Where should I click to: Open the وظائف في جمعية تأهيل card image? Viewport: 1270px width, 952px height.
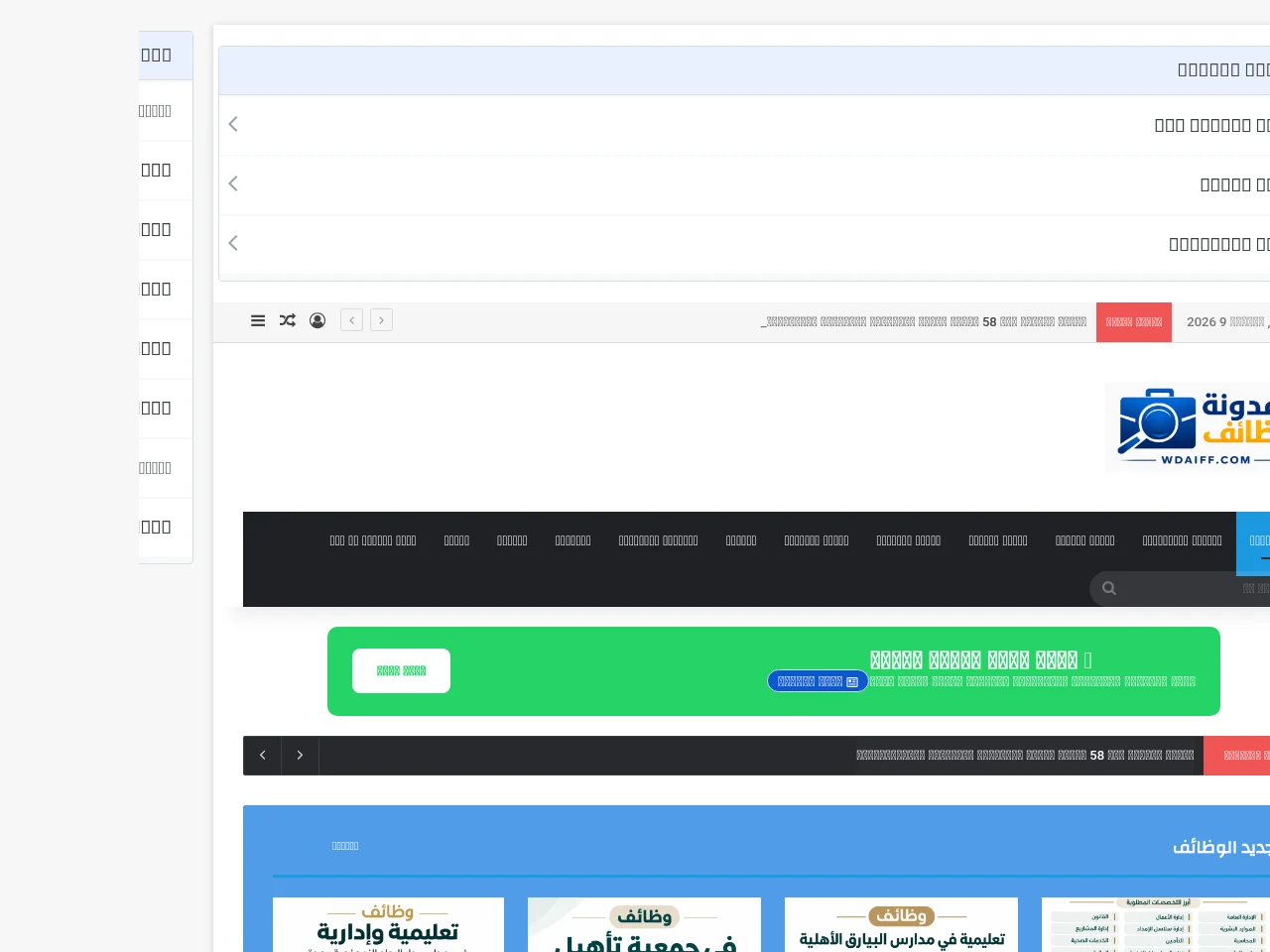point(644,924)
